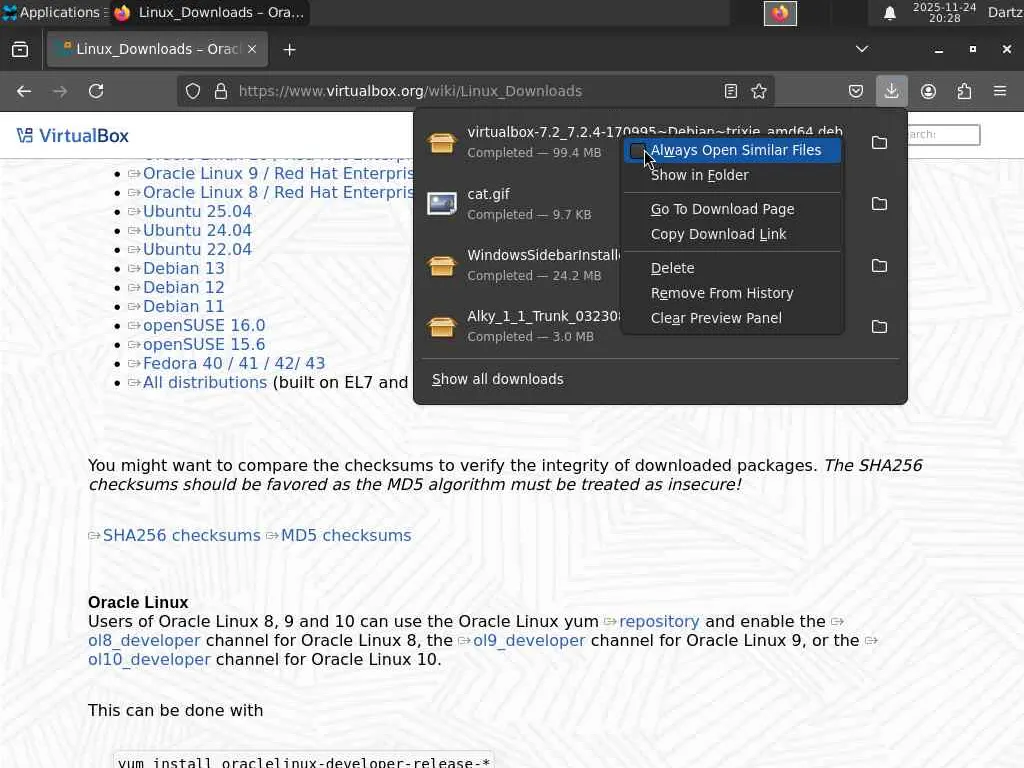The width and height of the screenshot is (1024, 768).
Task: Open the Oracle Linux 9 / Red Hat link
Action: pos(278,174)
